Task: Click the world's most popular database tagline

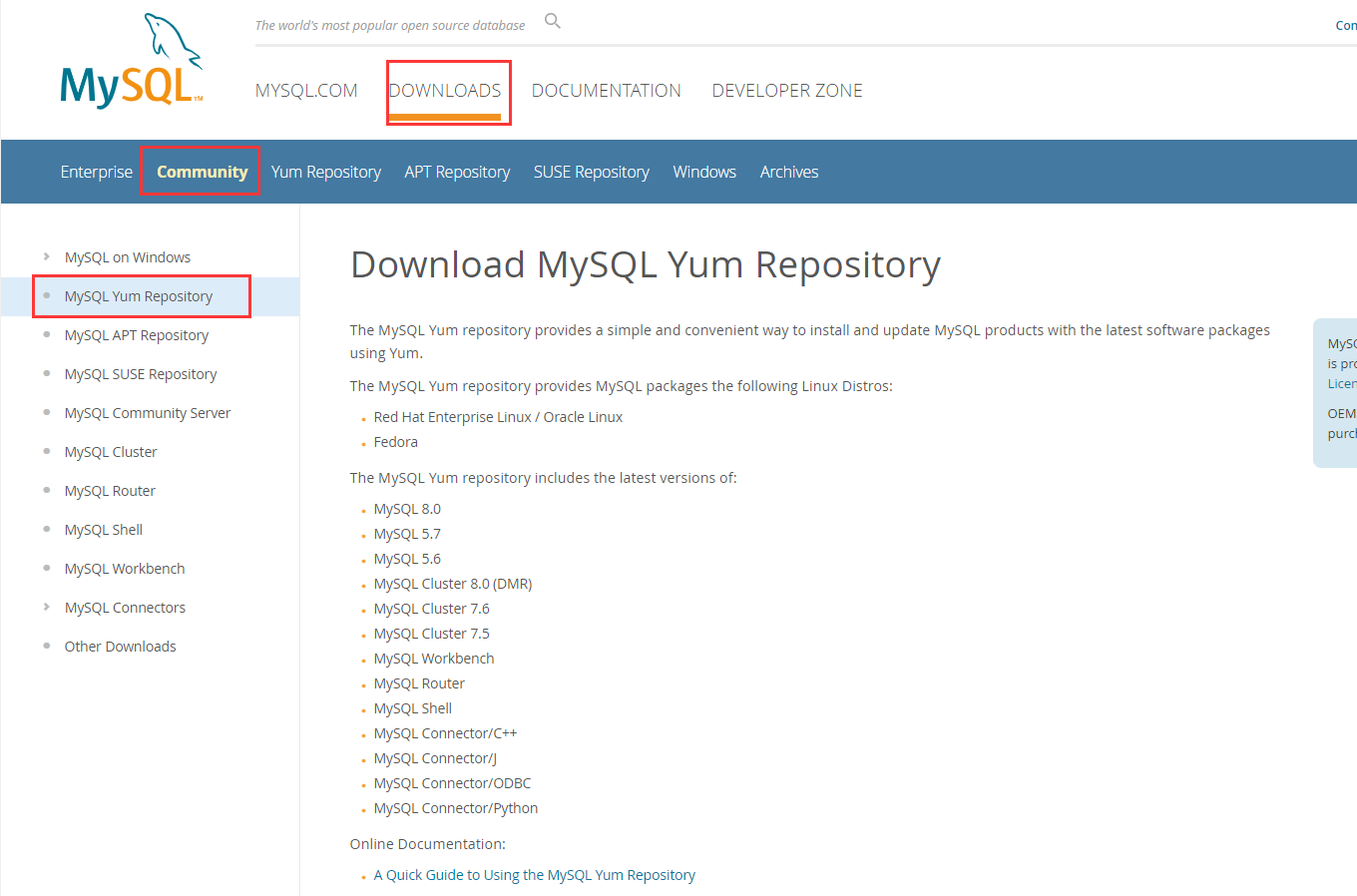Action: (390, 25)
